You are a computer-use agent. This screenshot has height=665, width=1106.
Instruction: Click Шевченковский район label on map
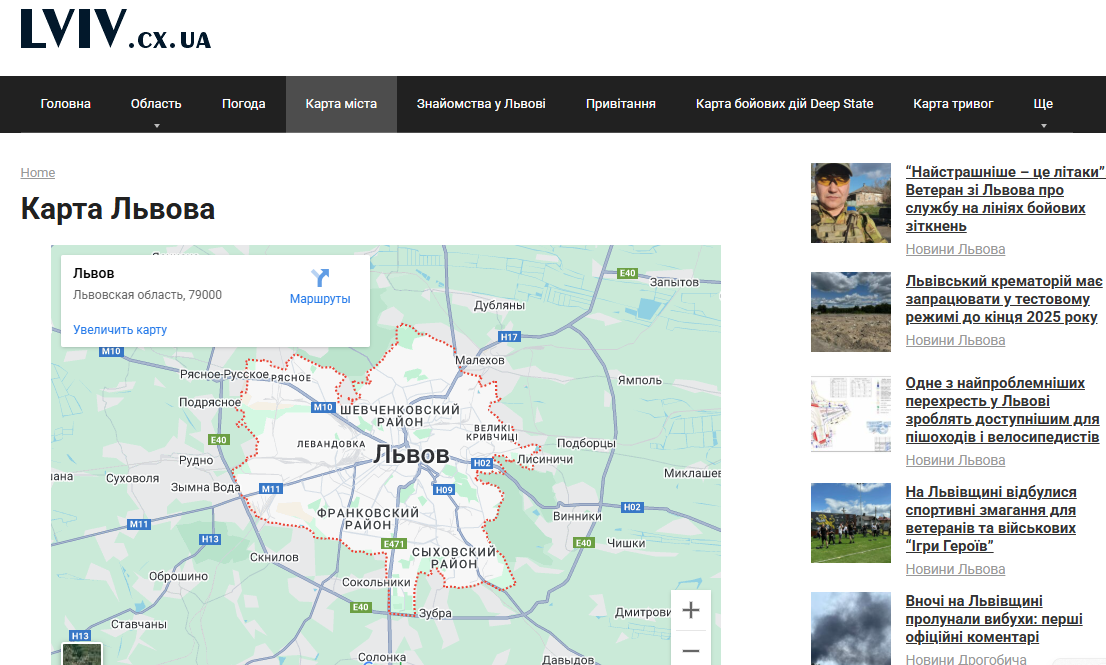(x=400, y=415)
